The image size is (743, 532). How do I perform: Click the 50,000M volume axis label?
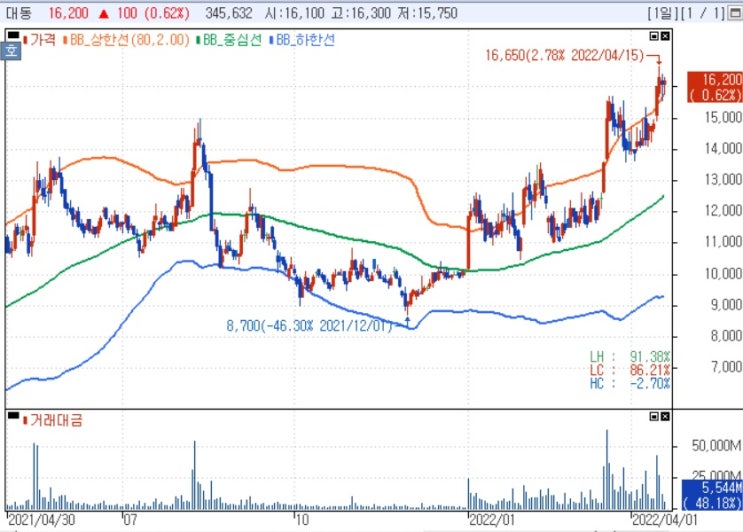[x=717, y=446]
